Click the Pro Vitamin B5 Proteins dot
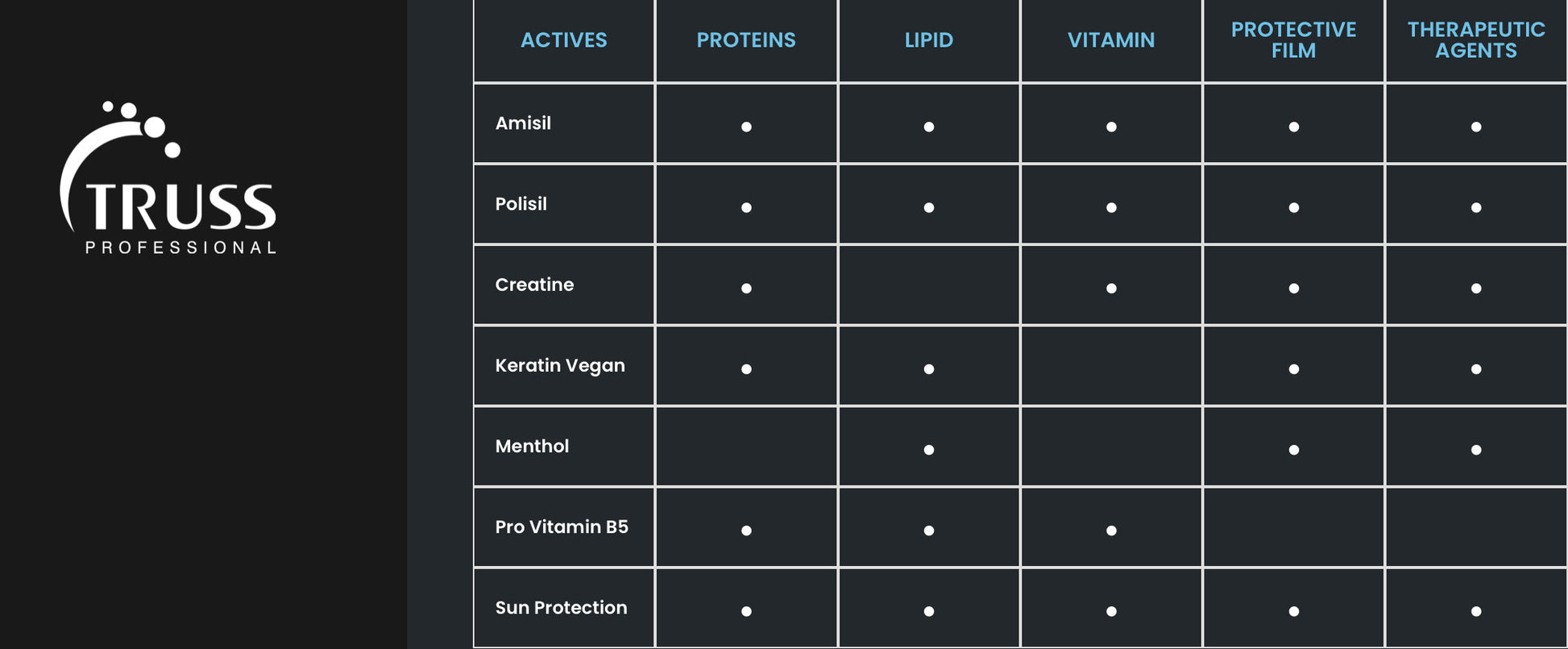Image resolution: width=1568 pixels, height=649 pixels. (x=746, y=530)
